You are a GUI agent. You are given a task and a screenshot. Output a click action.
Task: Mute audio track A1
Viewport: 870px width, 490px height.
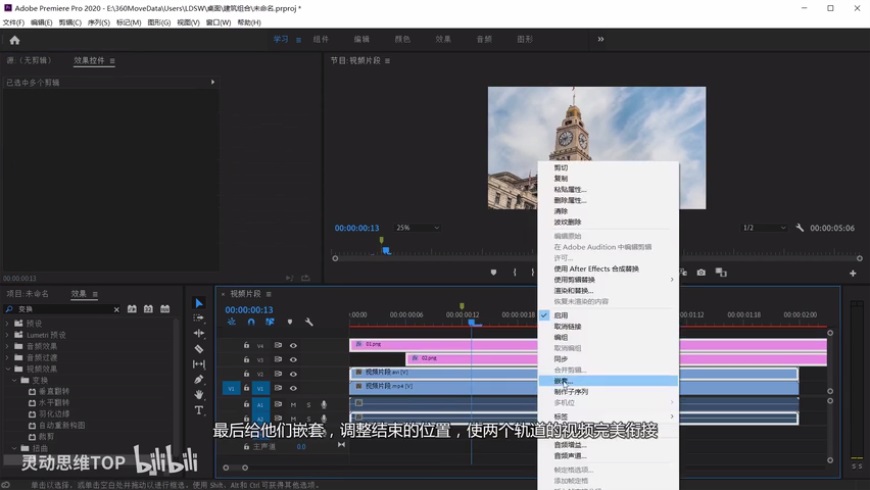pyautogui.click(x=293, y=405)
